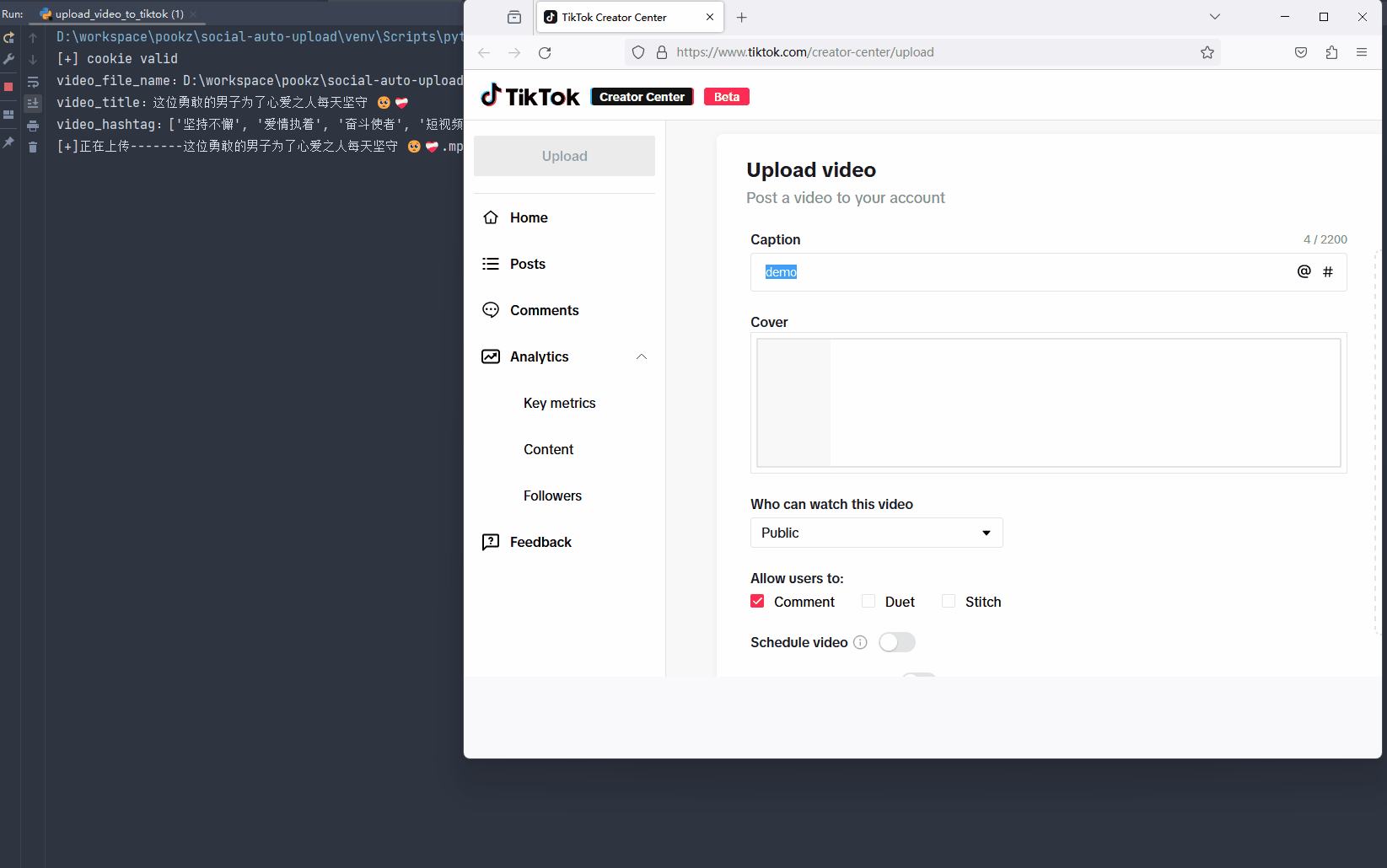Open the Who can watch Public dropdown
This screenshot has width=1387, height=868.
[x=875, y=533]
